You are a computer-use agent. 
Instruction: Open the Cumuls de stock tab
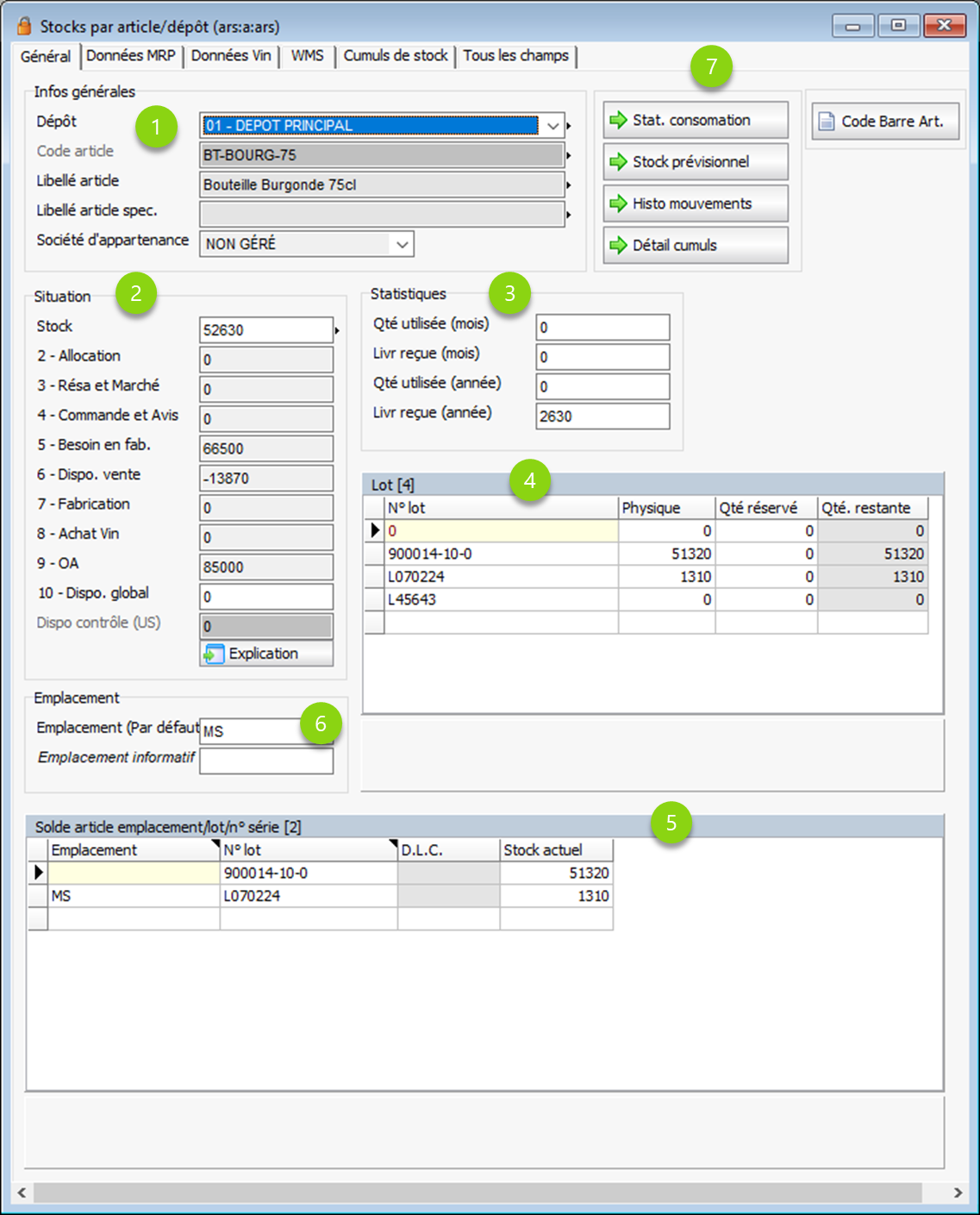[396, 56]
